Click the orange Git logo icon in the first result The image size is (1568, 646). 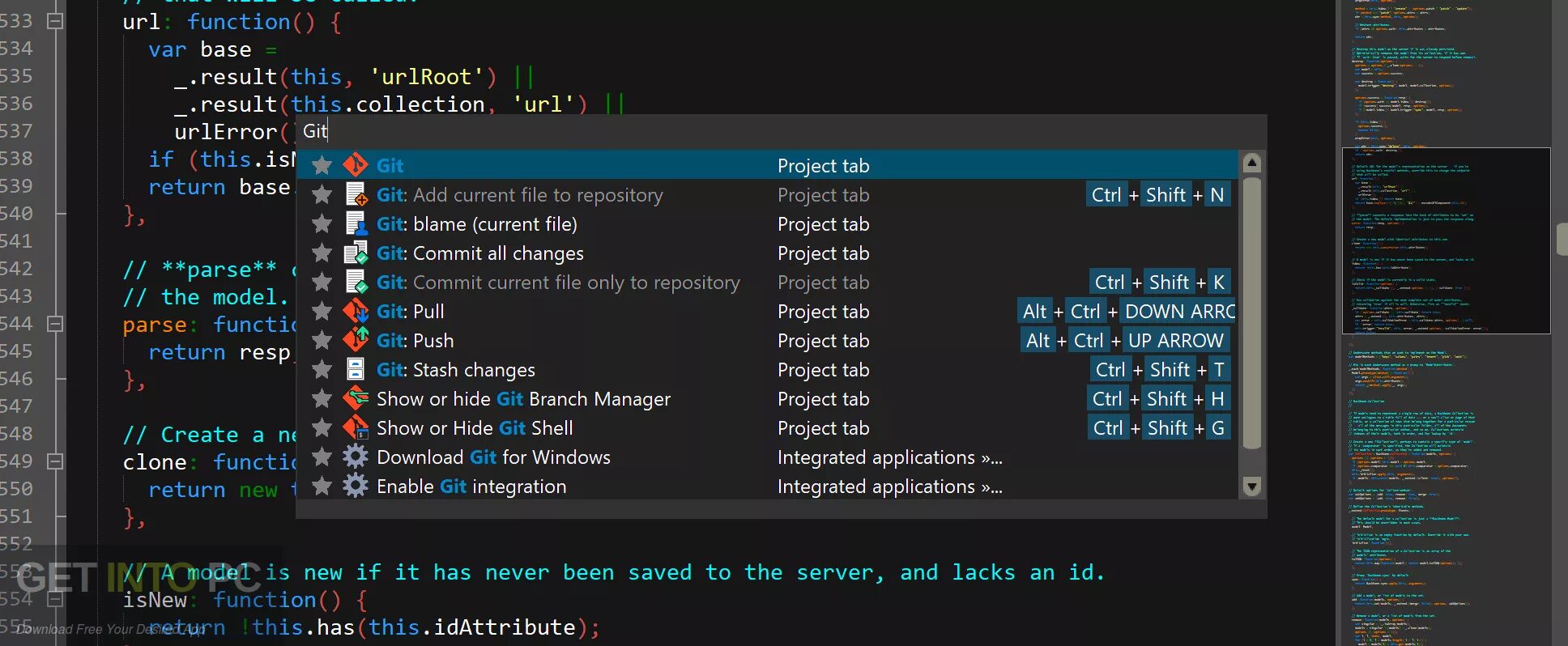356,165
